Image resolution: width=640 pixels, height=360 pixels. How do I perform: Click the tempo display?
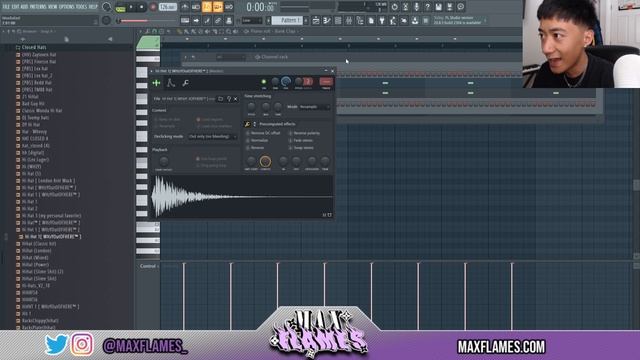167,7
